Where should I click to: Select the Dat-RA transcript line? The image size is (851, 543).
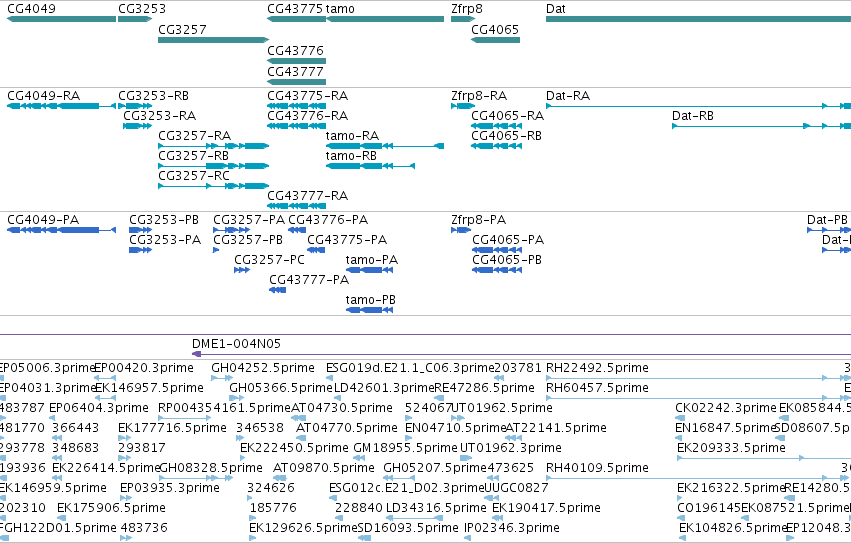tap(698, 106)
